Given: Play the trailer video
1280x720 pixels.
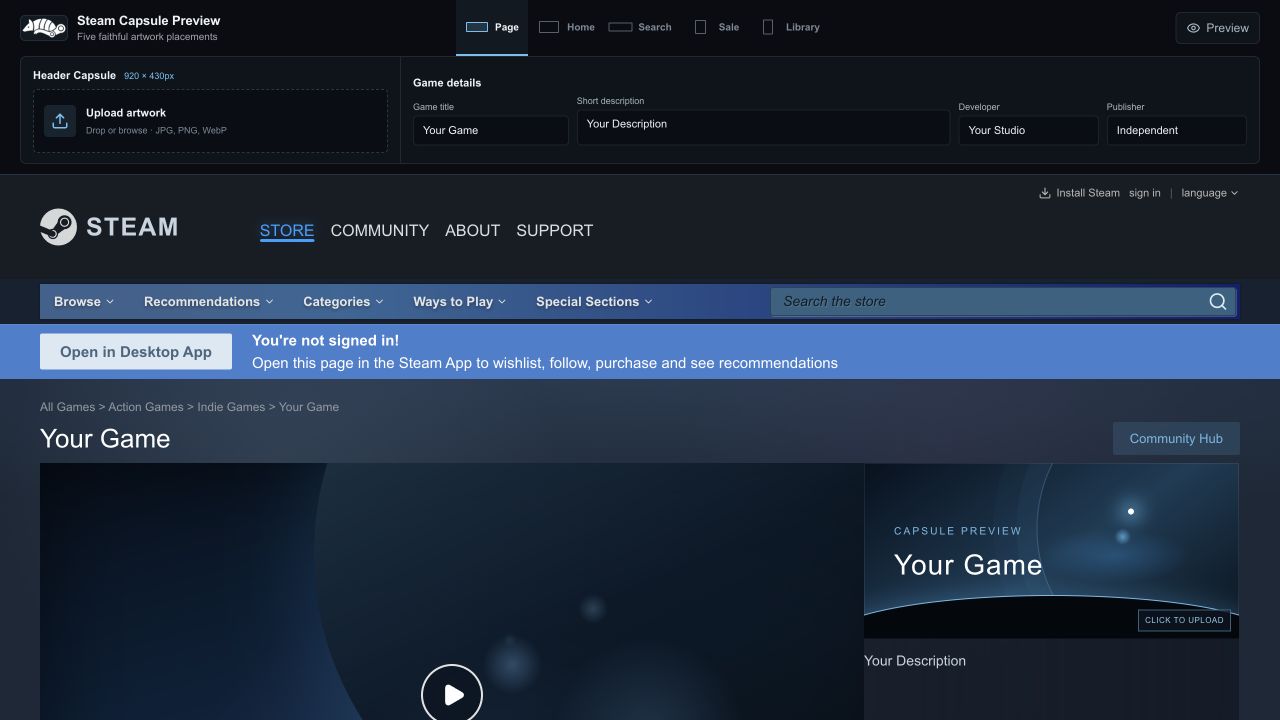Looking at the screenshot, I should pyautogui.click(x=452, y=694).
